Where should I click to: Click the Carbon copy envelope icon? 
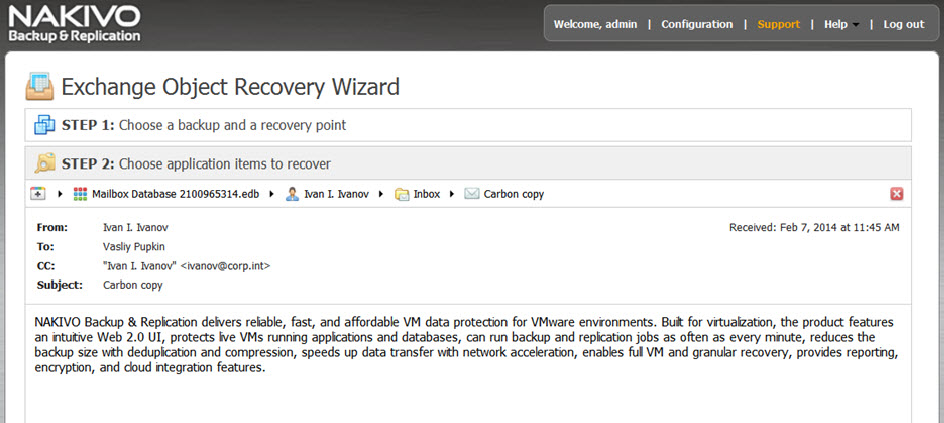471,194
